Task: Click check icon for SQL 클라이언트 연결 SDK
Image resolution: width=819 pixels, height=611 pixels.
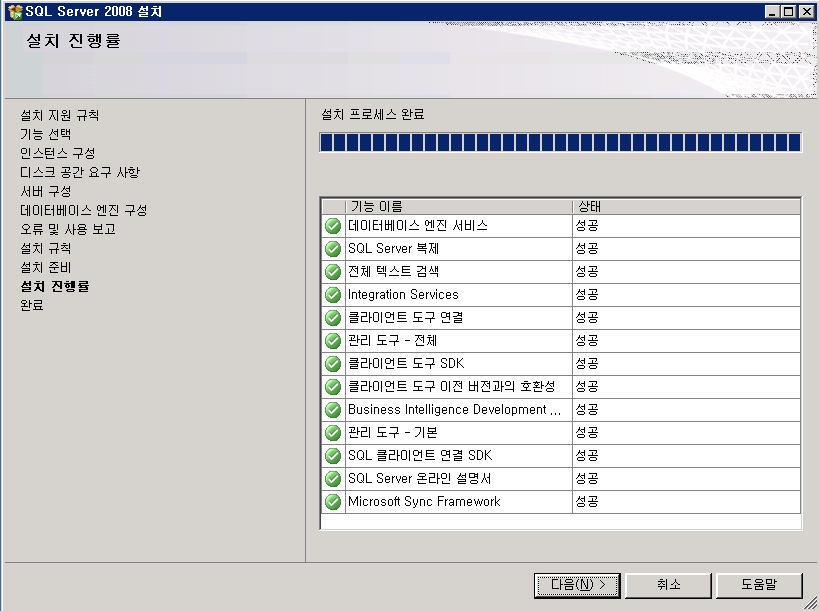Action: (333, 456)
